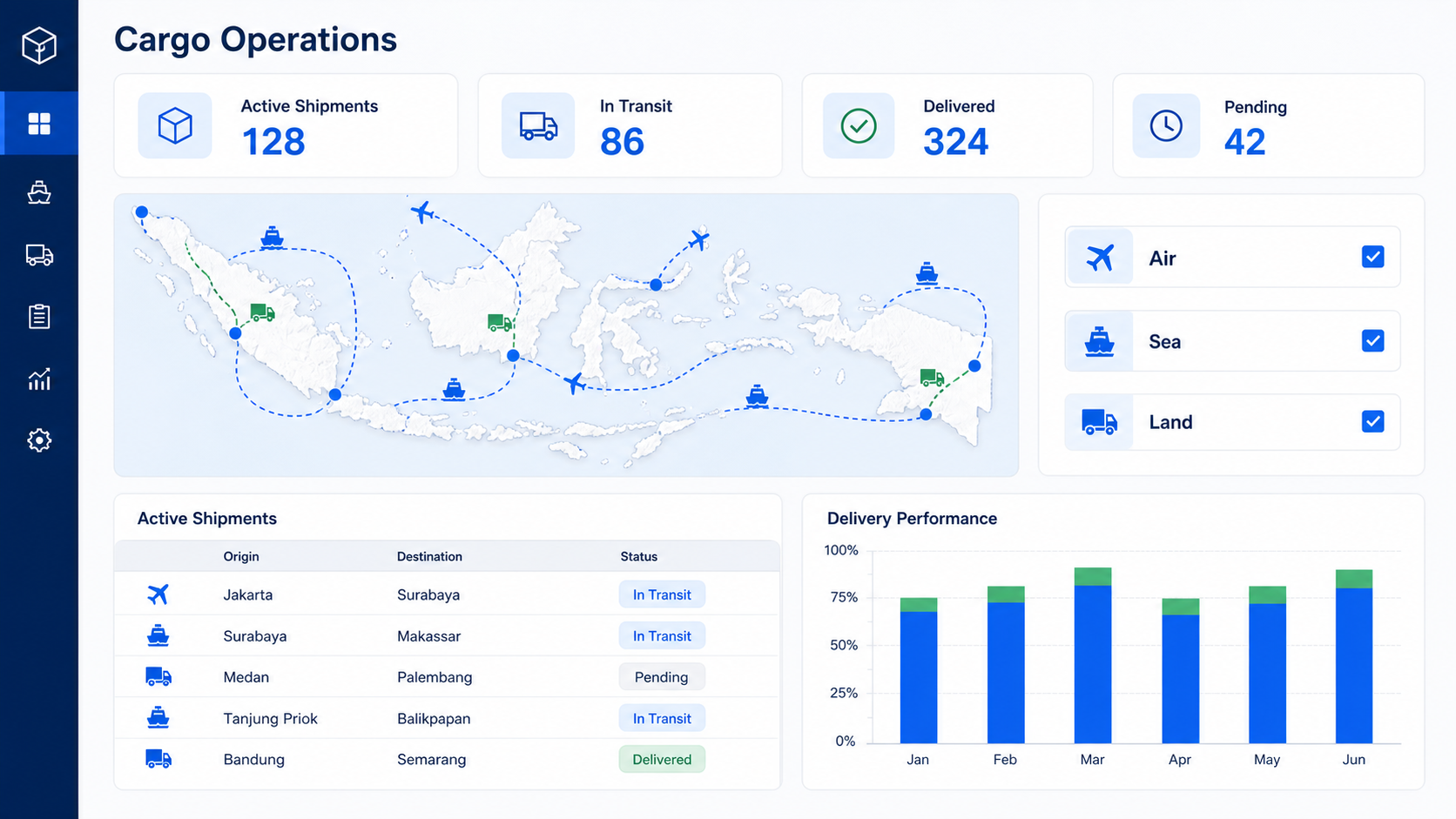This screenshot has width=1456, height=819.
Task: Click the Delivery Performance heading
Action: point(912,518)
